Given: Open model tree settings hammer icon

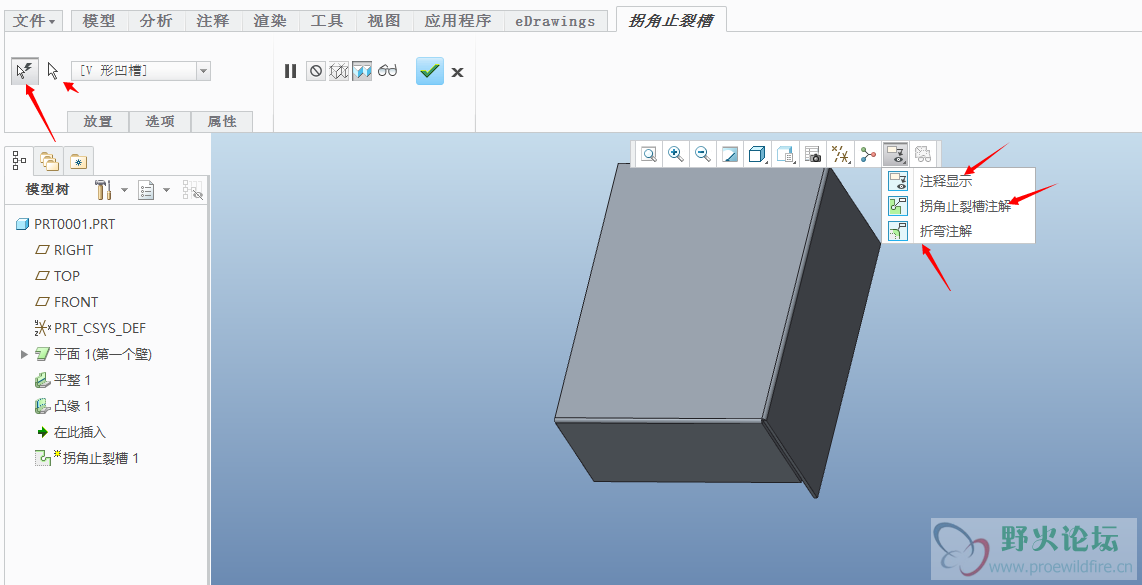Looking at the screenshot, I should (x=103, y=191).
